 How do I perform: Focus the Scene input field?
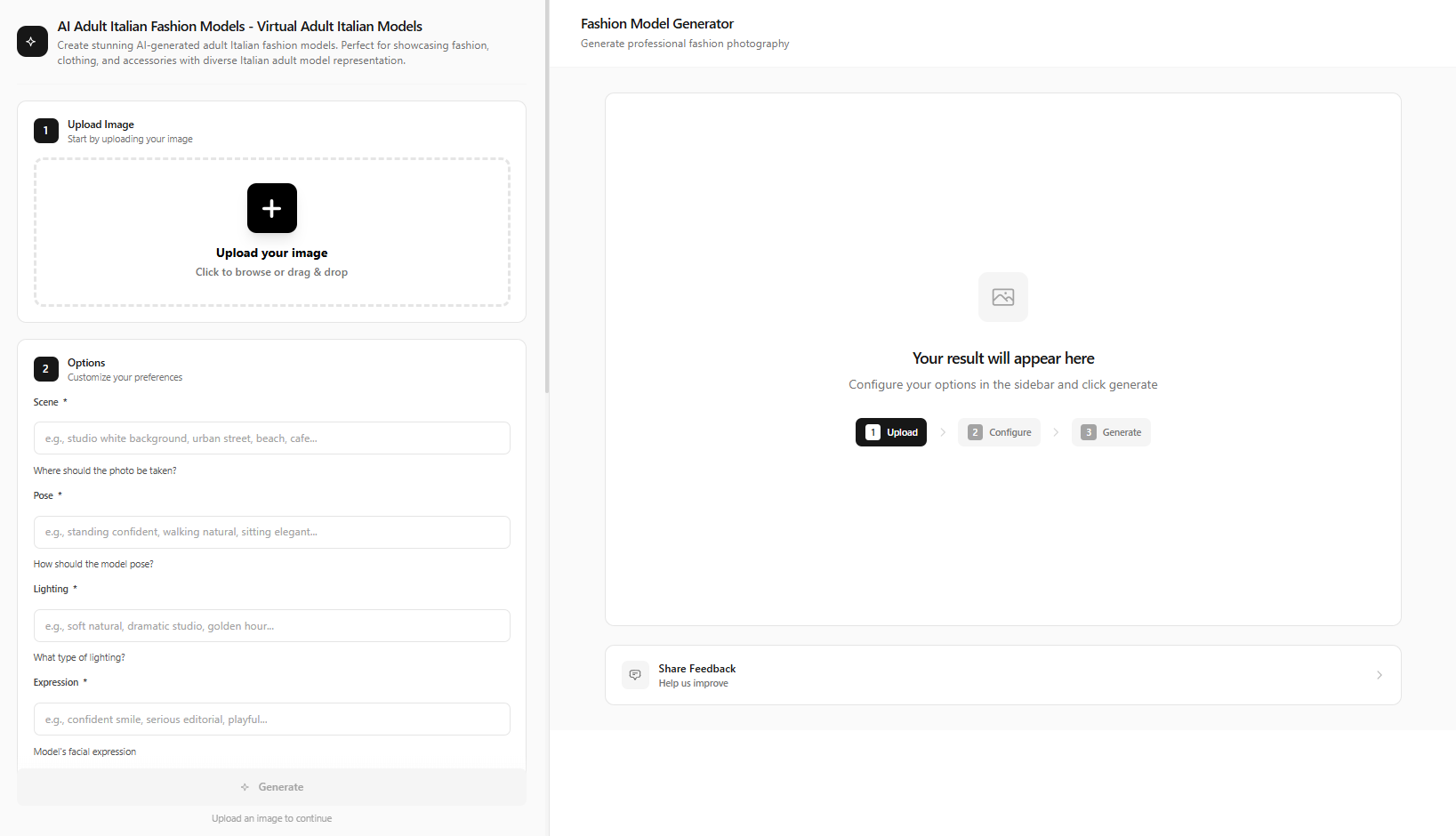pos(271,438)
